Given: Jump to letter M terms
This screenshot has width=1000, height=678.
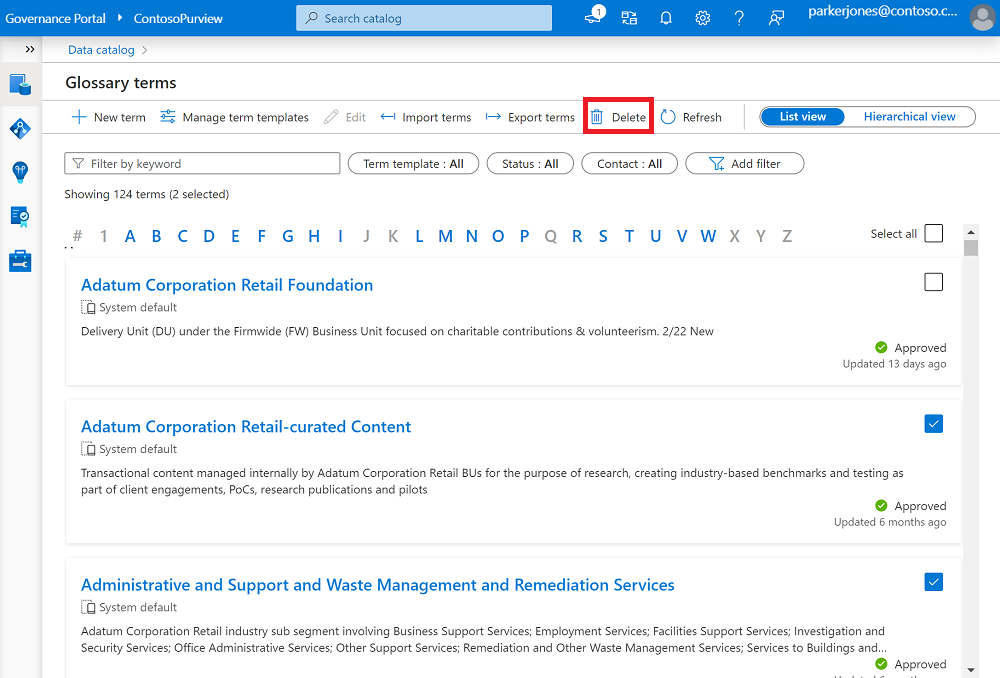Looking at the screenshot, I should point(445,236).
